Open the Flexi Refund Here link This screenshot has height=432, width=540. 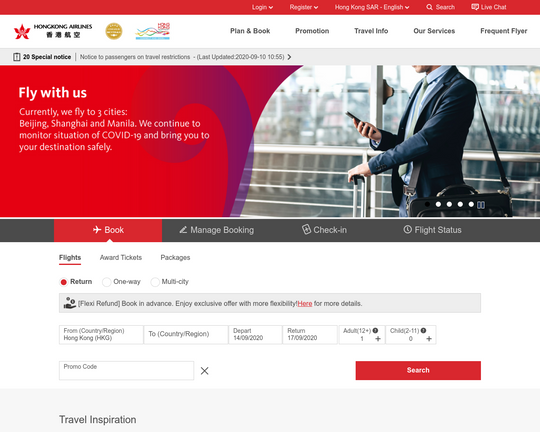click(x=305, y=304)
